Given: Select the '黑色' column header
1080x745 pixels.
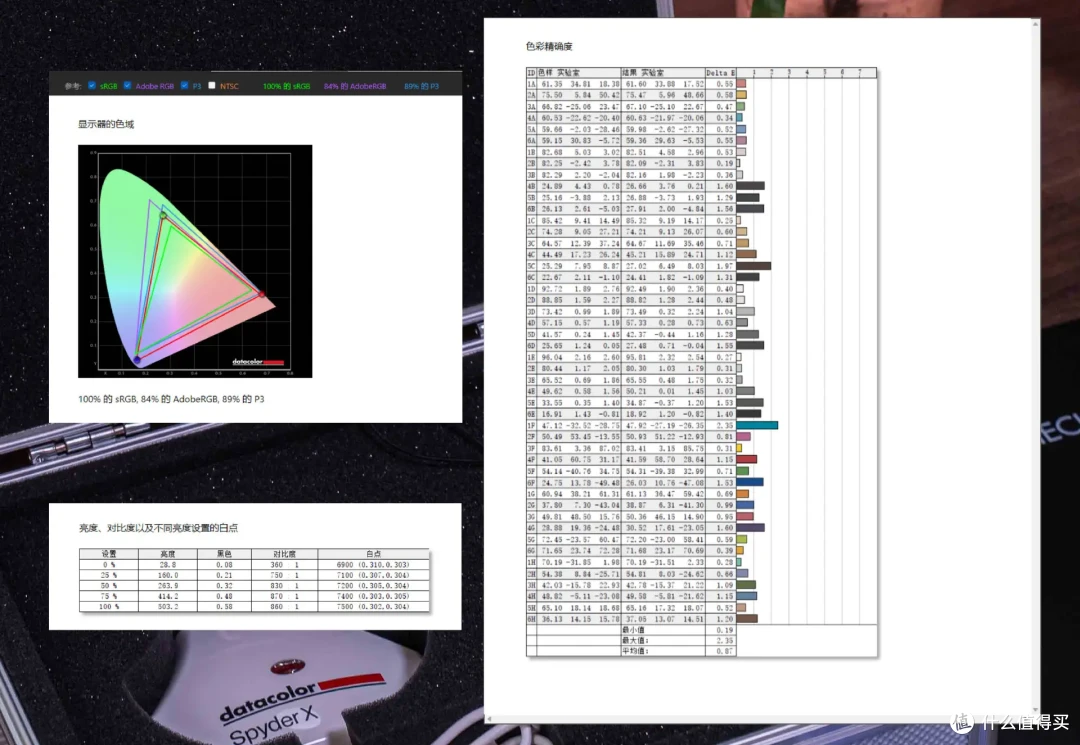Looking at the screenshot, I should click(224, 554).
